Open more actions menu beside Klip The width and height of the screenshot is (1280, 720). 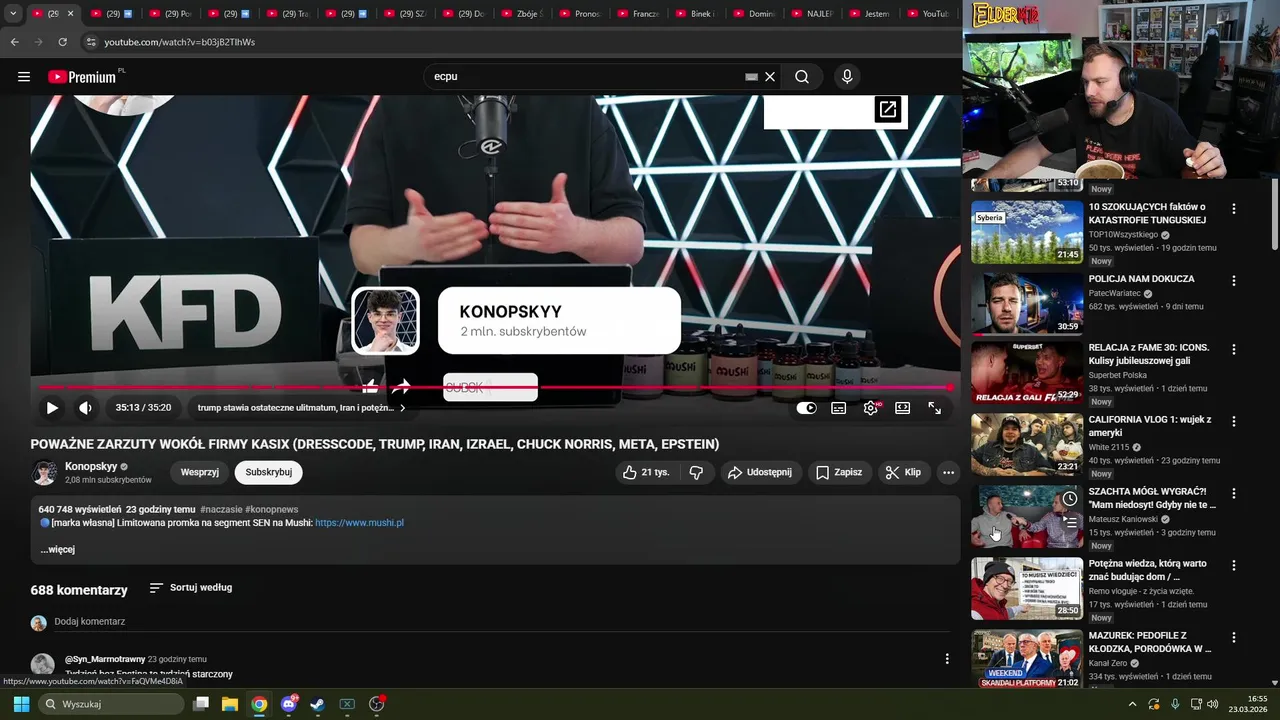948,472
